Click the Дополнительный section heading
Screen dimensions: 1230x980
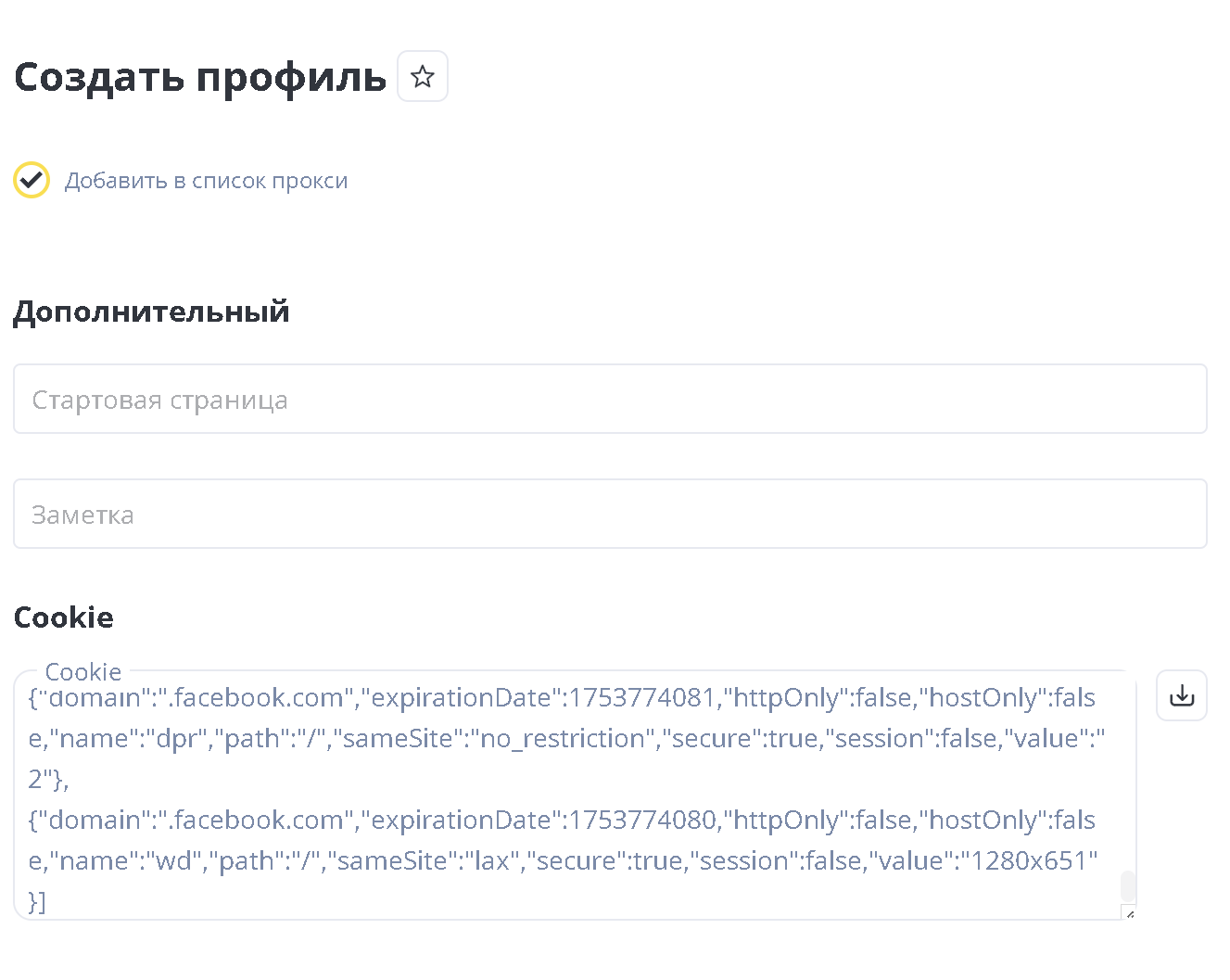[x=152, y=312]
